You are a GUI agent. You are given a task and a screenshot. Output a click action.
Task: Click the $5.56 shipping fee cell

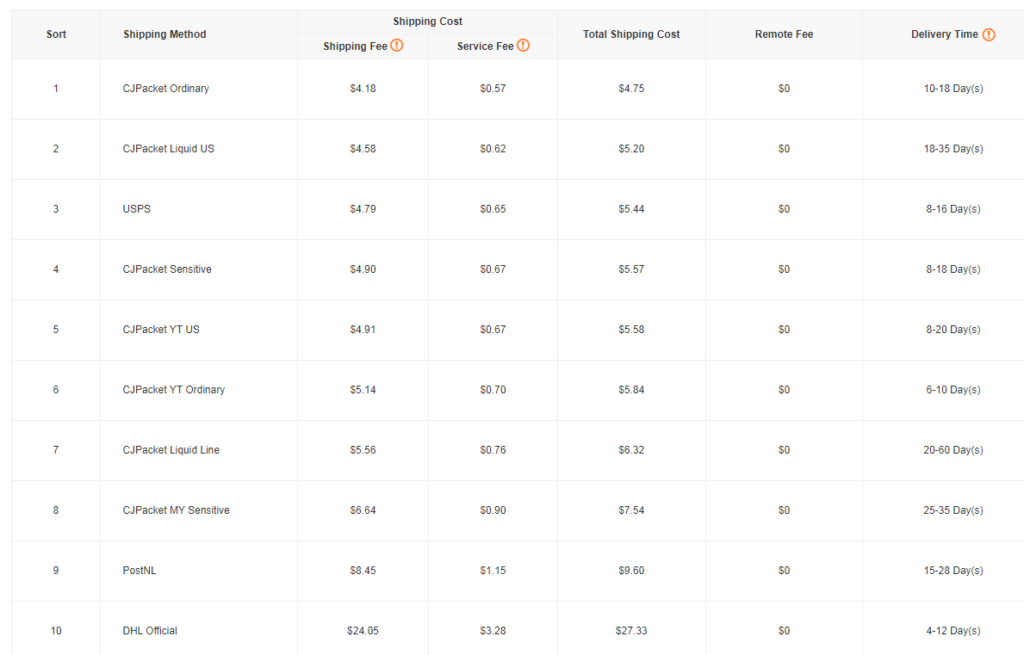pos(362,450)
